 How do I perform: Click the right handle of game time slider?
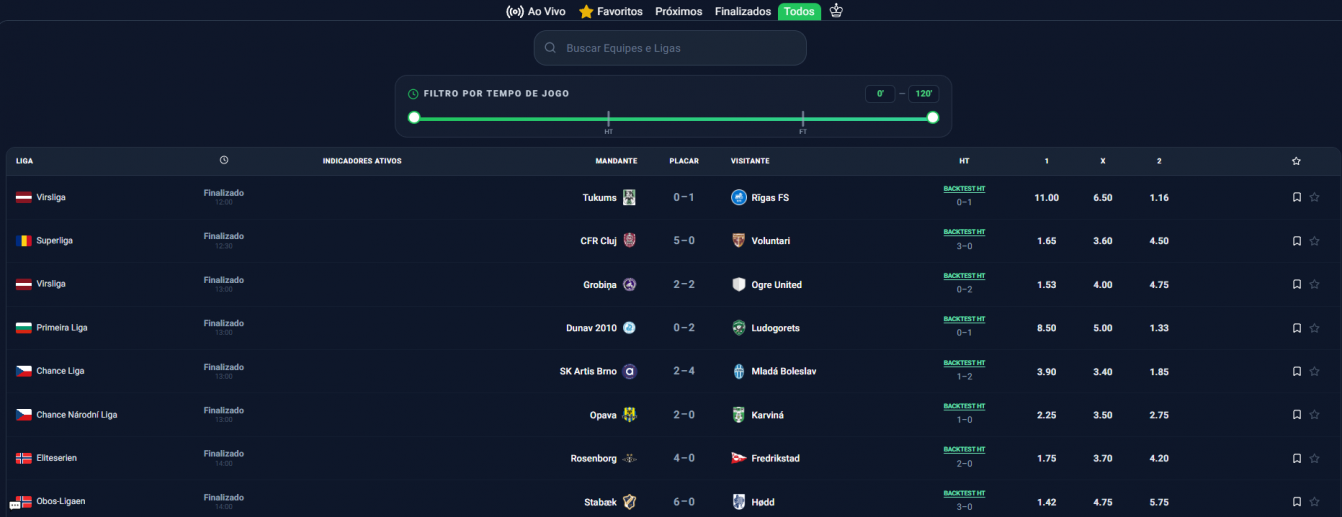pyautogui.click(x=933, y=117)
